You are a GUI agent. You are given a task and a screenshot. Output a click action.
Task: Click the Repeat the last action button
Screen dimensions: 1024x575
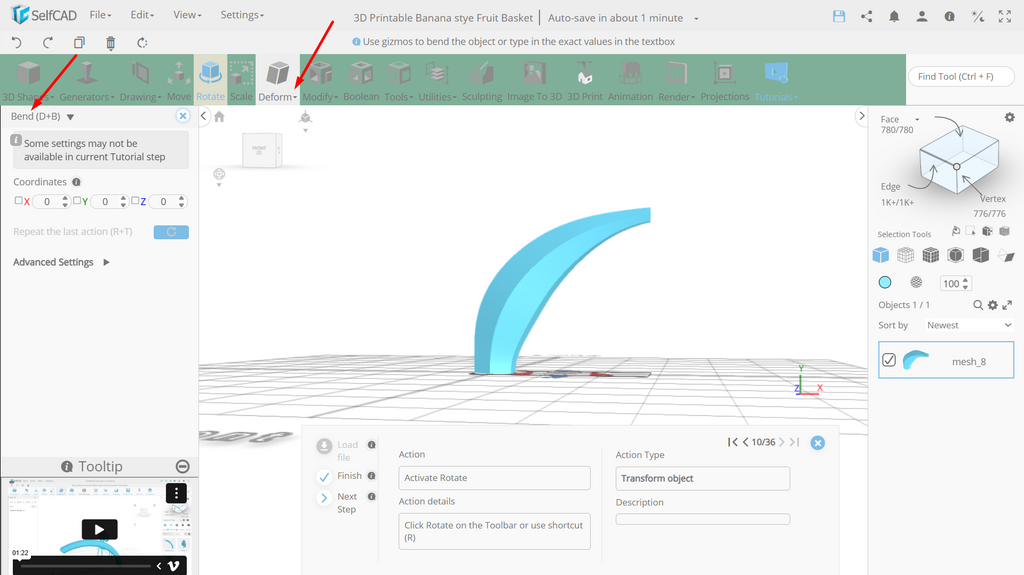coord(171,232)
